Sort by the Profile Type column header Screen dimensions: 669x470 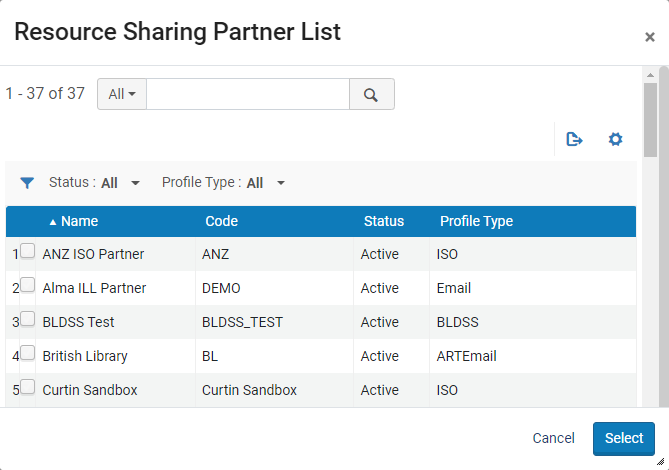tap(476, 221)
